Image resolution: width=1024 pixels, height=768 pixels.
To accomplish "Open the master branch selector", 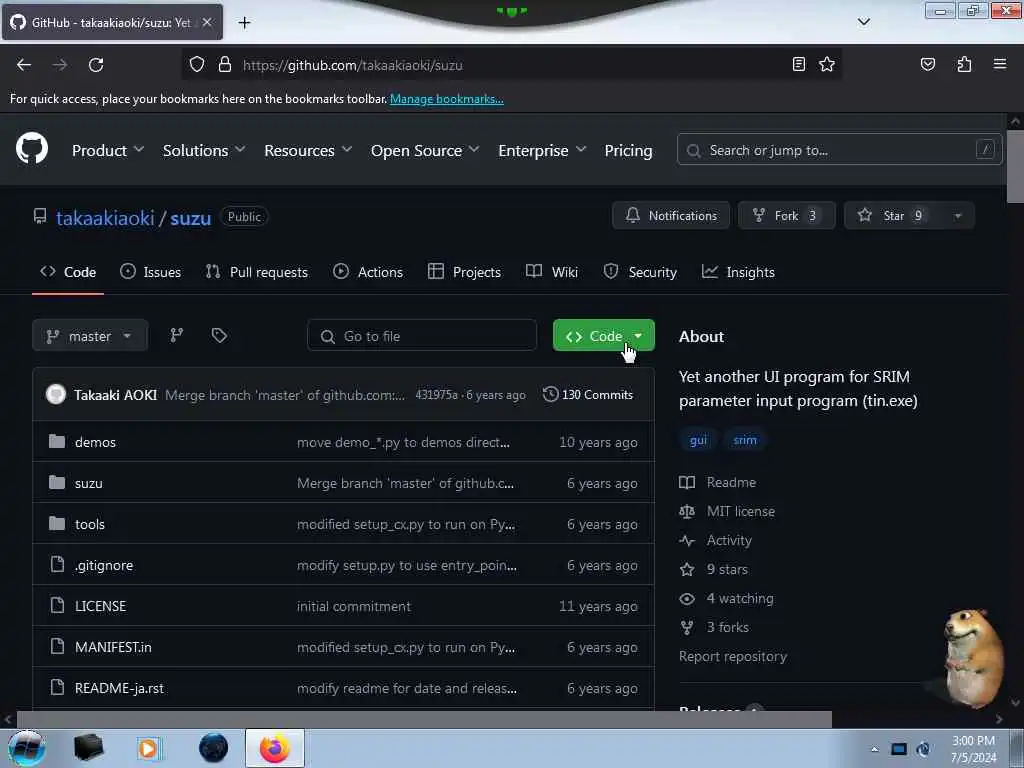I will coord(90,336).
